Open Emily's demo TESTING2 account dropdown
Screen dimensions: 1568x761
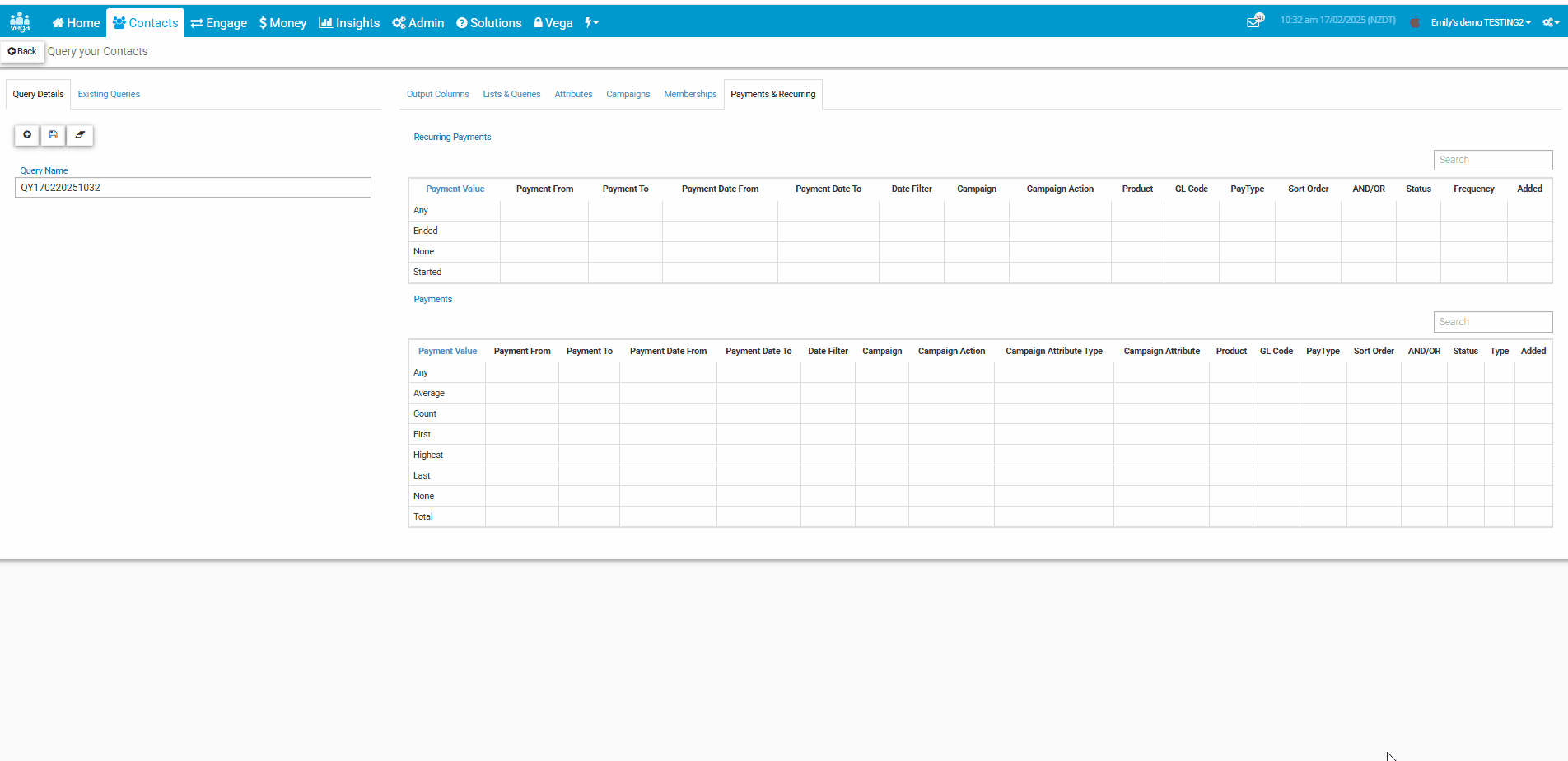[x=1481, y=22]
